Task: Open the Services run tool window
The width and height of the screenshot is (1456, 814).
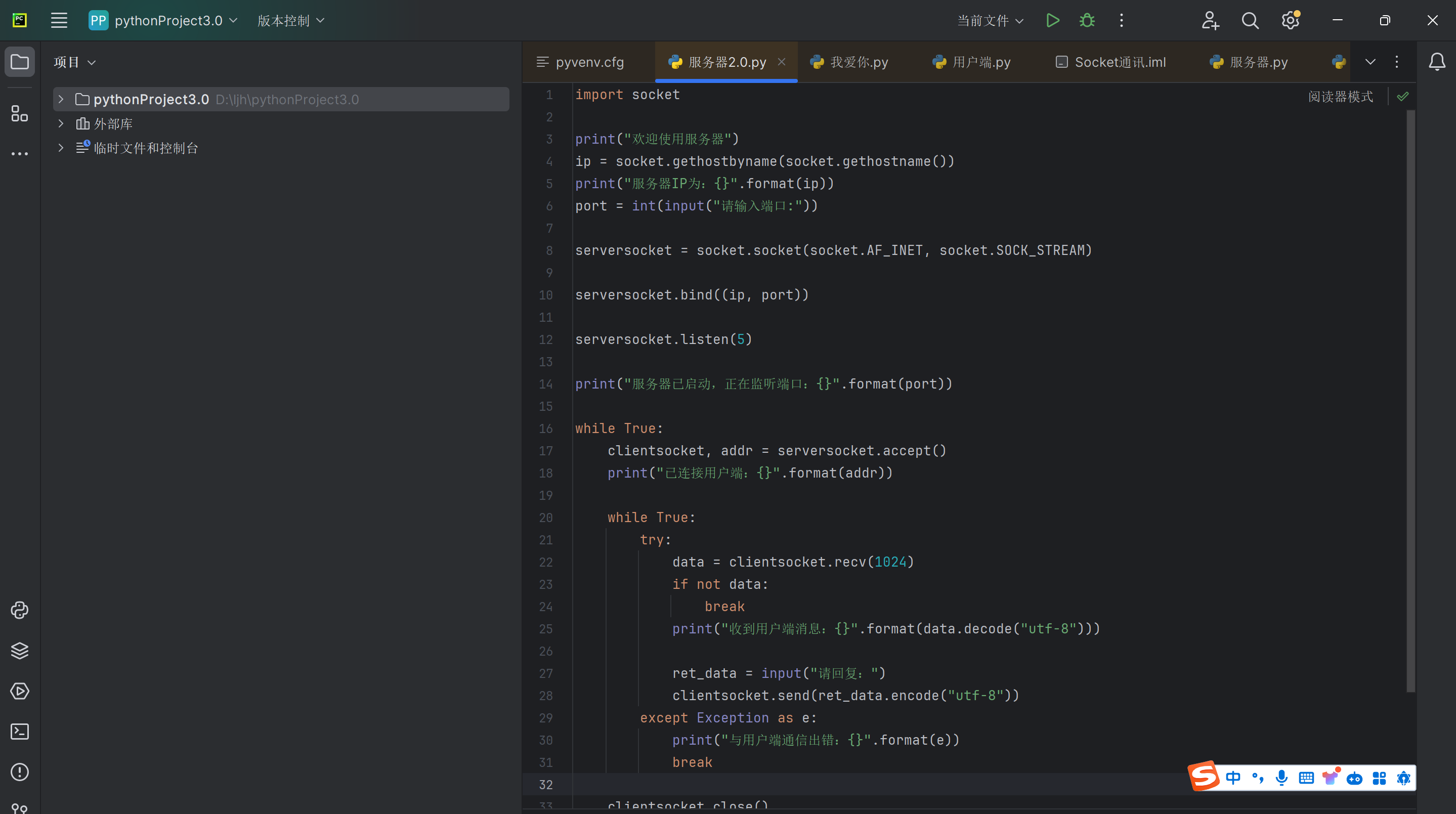Action: tap(20, 691)
